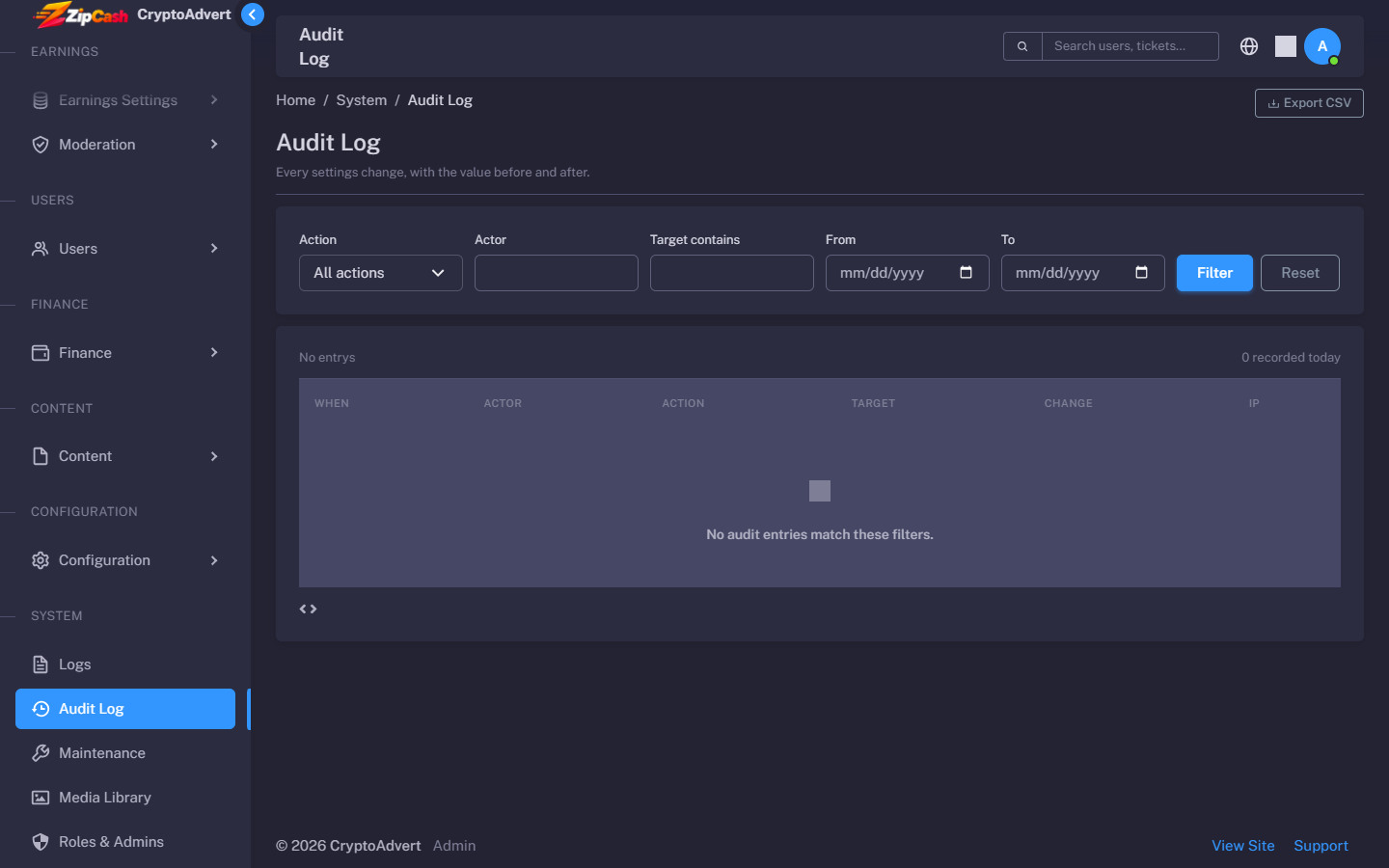Expand the Earnings Settings submenu chevron

click(x=214, y=100)
